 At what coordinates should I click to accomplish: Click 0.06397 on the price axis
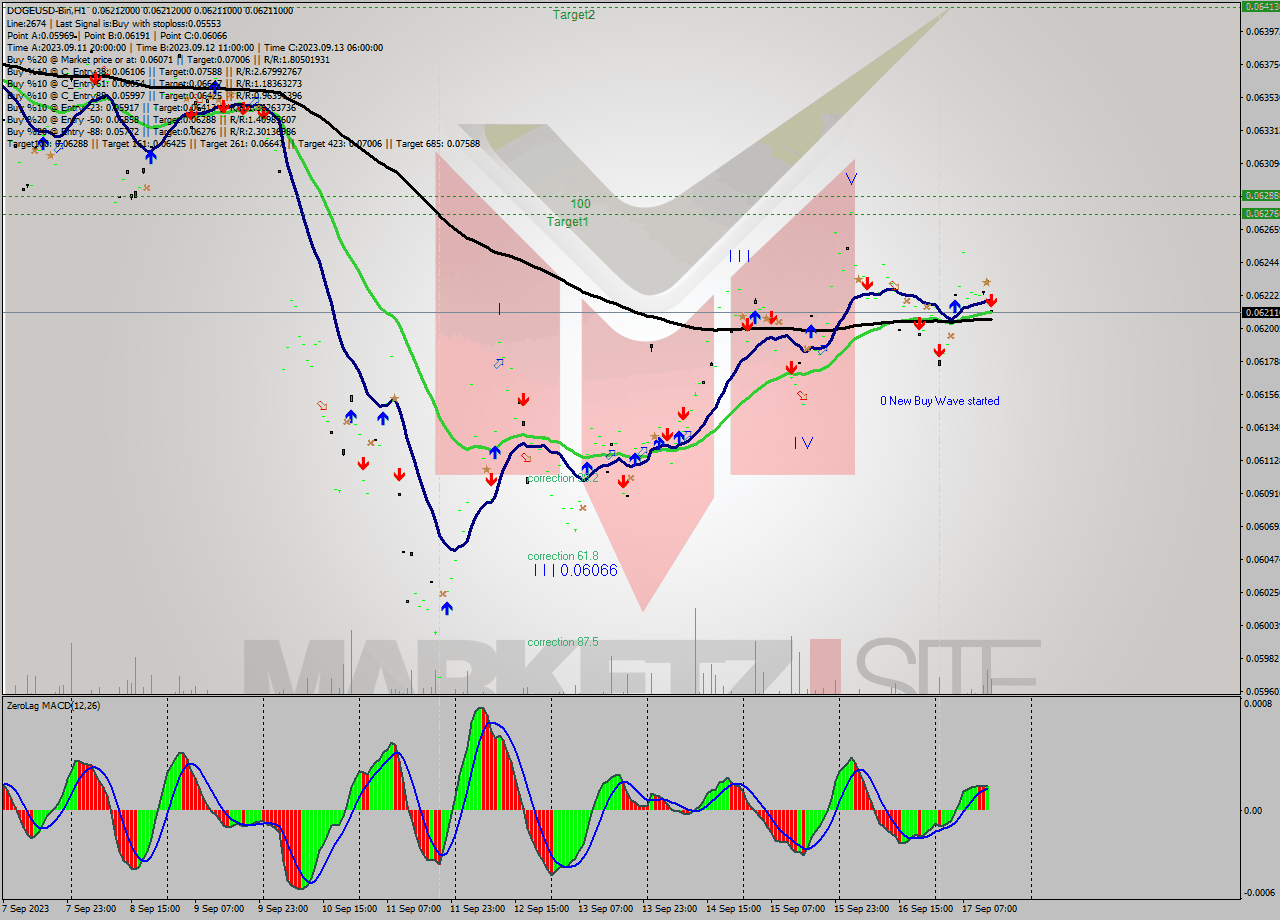pyautogui.click(x=1262, y=31)
